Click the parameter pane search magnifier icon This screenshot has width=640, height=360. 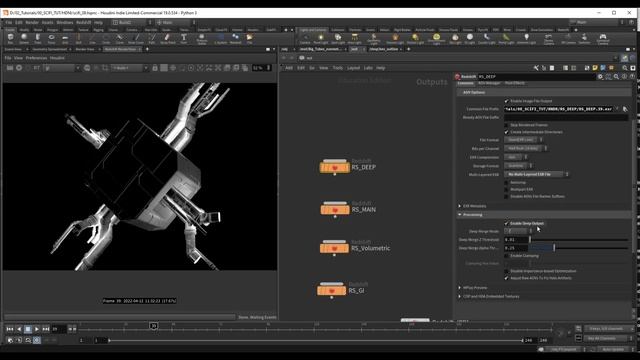click(616, 76)
